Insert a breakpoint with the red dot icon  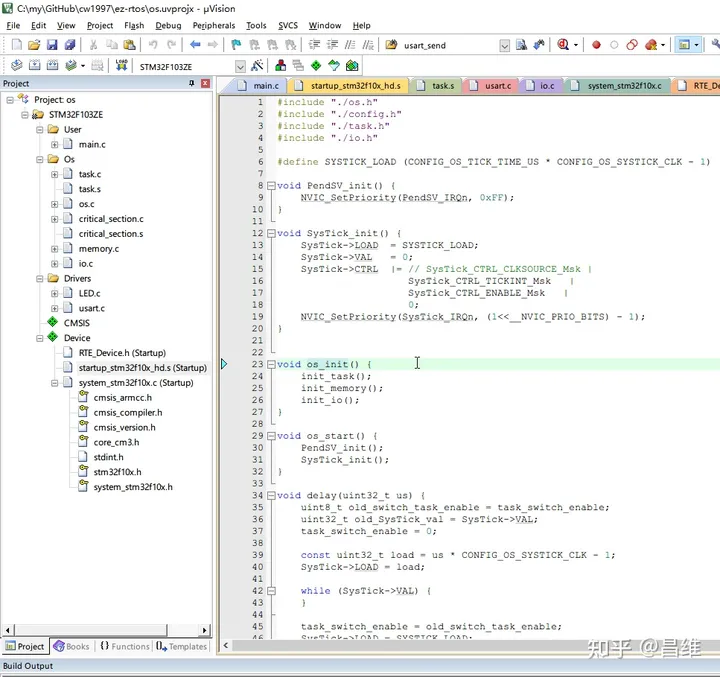(x=596, y=45)
